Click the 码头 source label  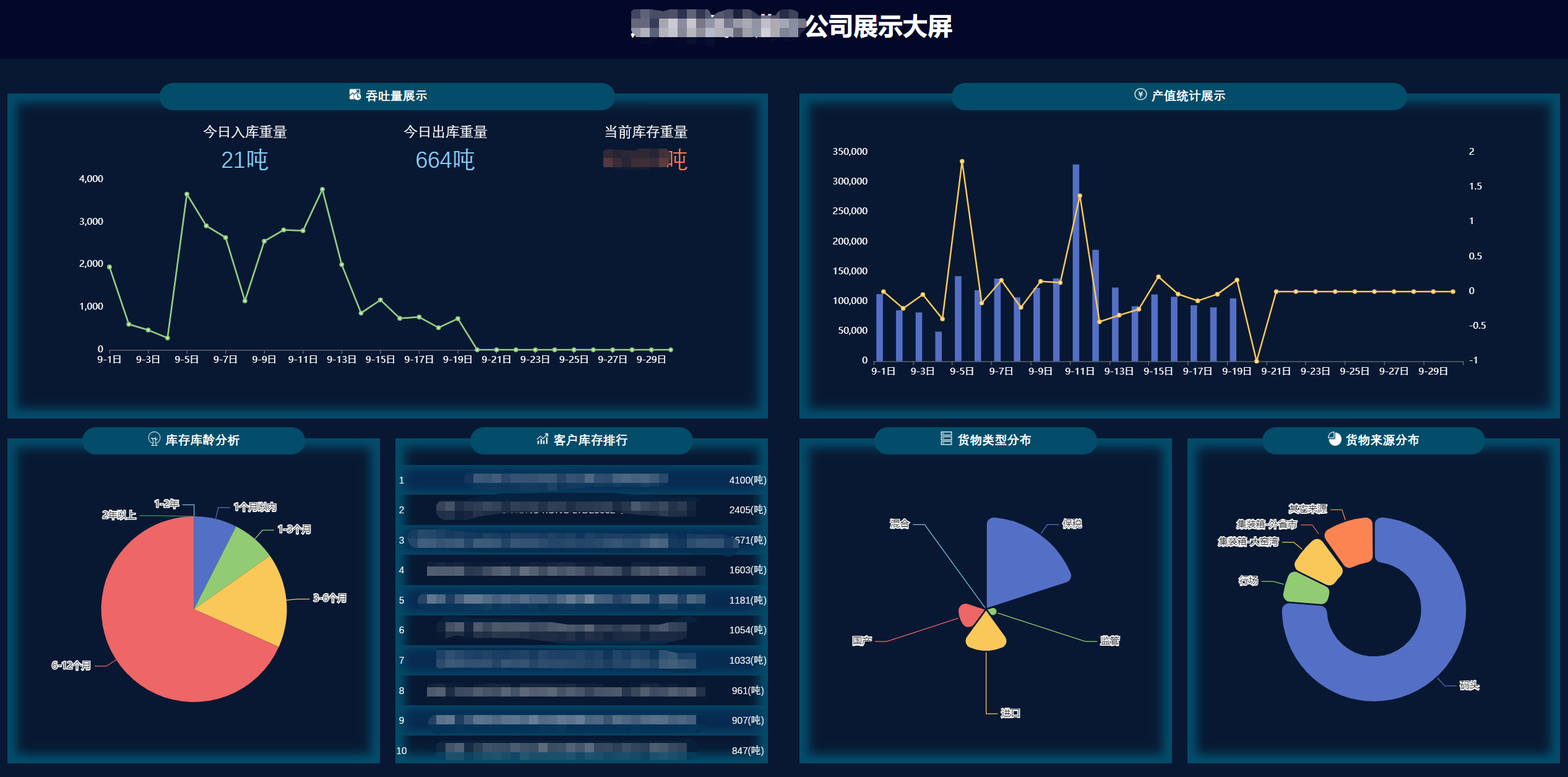[1469, 685]
